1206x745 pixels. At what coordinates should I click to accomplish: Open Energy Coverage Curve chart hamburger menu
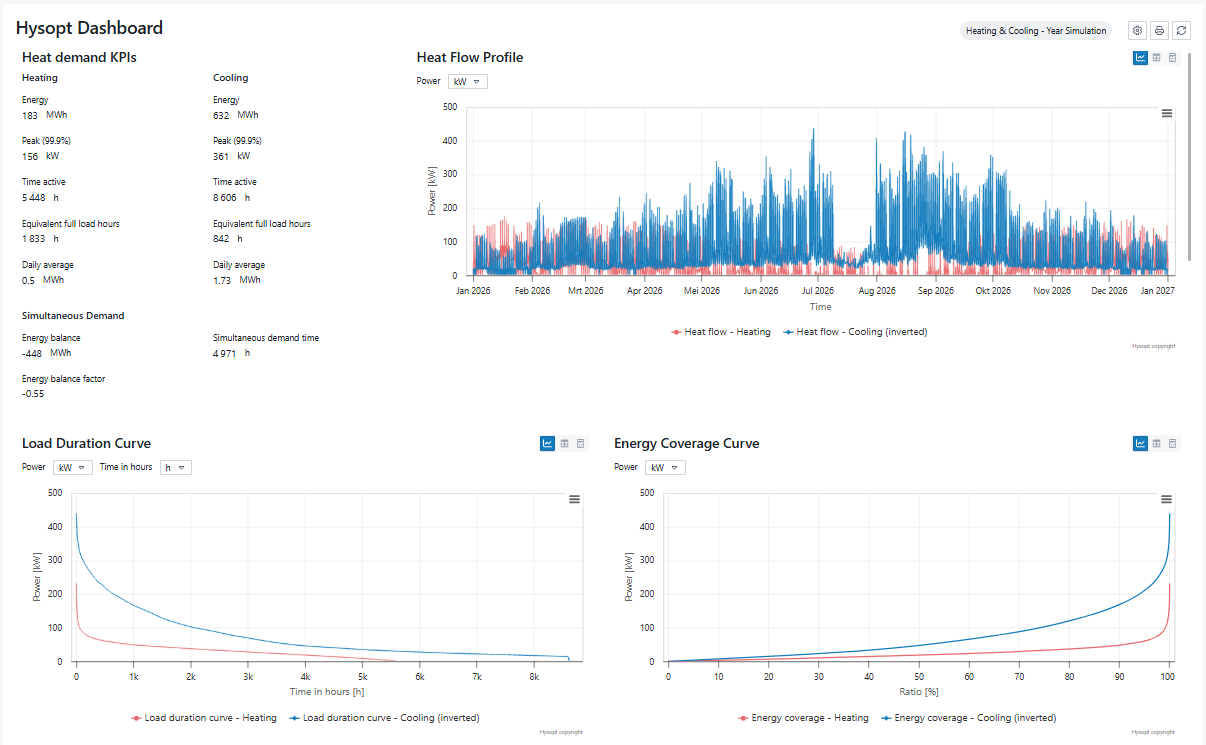[1166, 499]
